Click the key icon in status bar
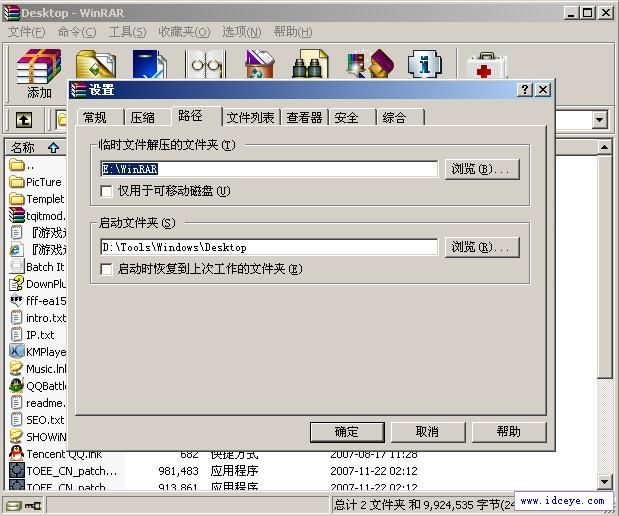 (x=33, y=505)
